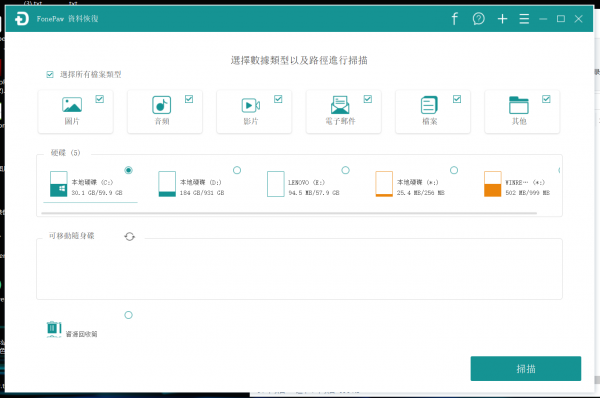Image resolution: width=600 pixels, height=398 pixels.
Task: Uncheck the 其他 checkbox
Action: tap(546, 99)
